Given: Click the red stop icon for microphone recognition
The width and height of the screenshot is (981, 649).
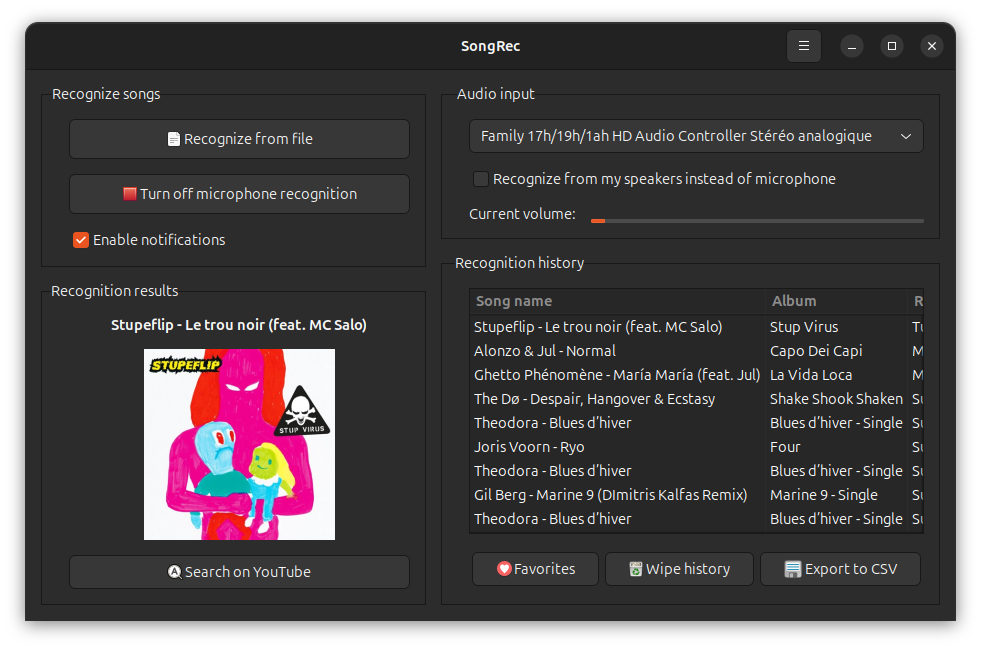Looking at the screenshot, I should (129, 194).
